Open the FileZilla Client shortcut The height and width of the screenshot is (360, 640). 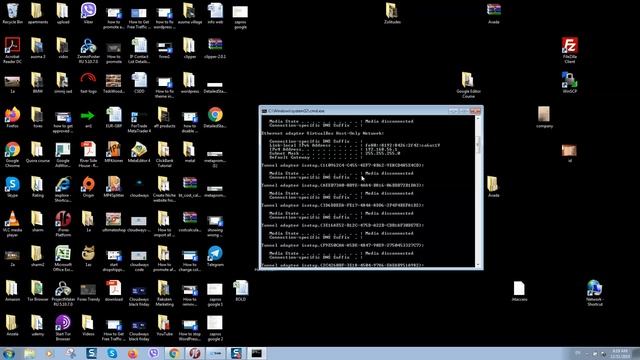click(570, 45)
